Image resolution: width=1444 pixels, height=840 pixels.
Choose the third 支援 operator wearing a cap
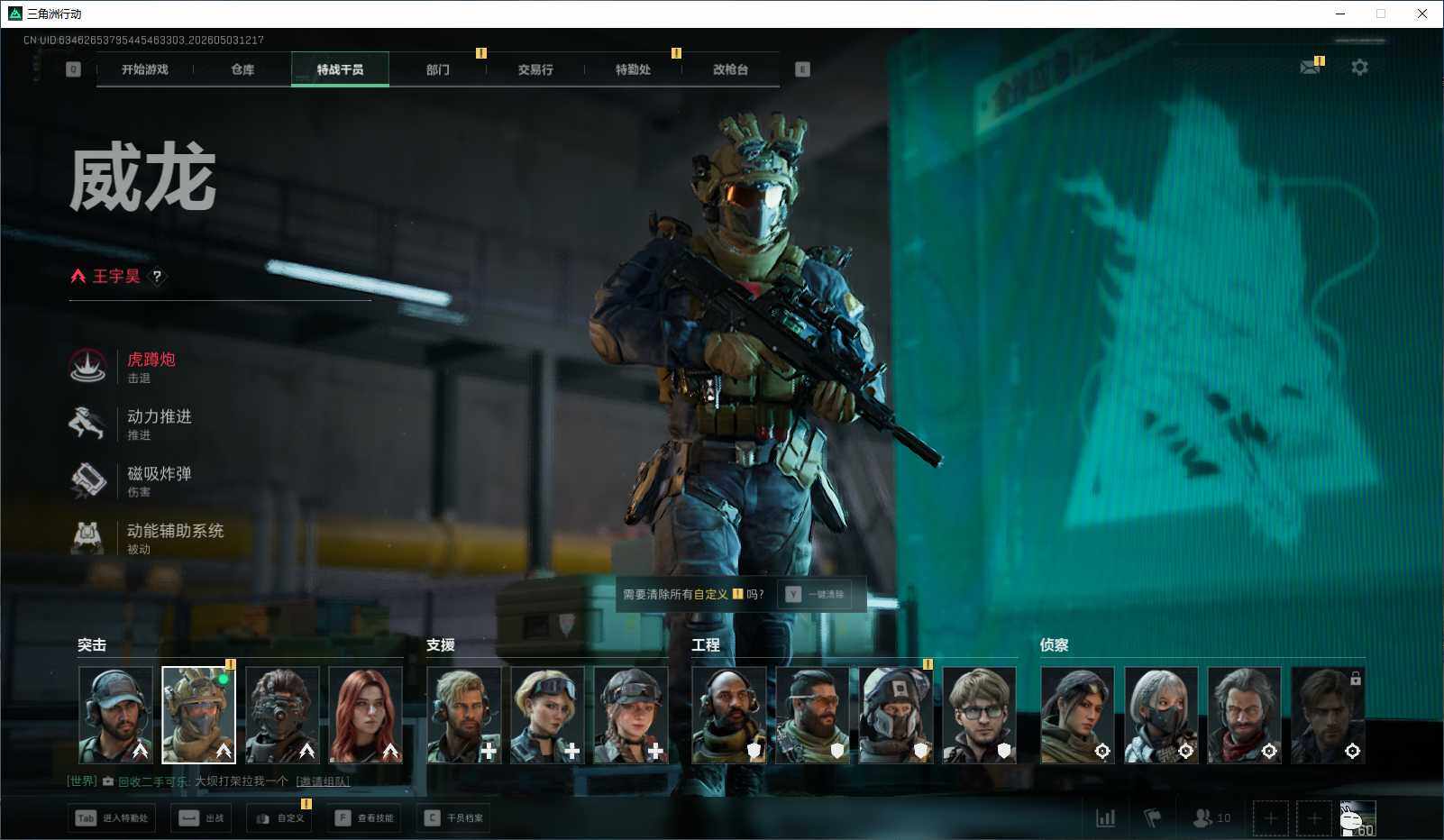click(631, 715)
